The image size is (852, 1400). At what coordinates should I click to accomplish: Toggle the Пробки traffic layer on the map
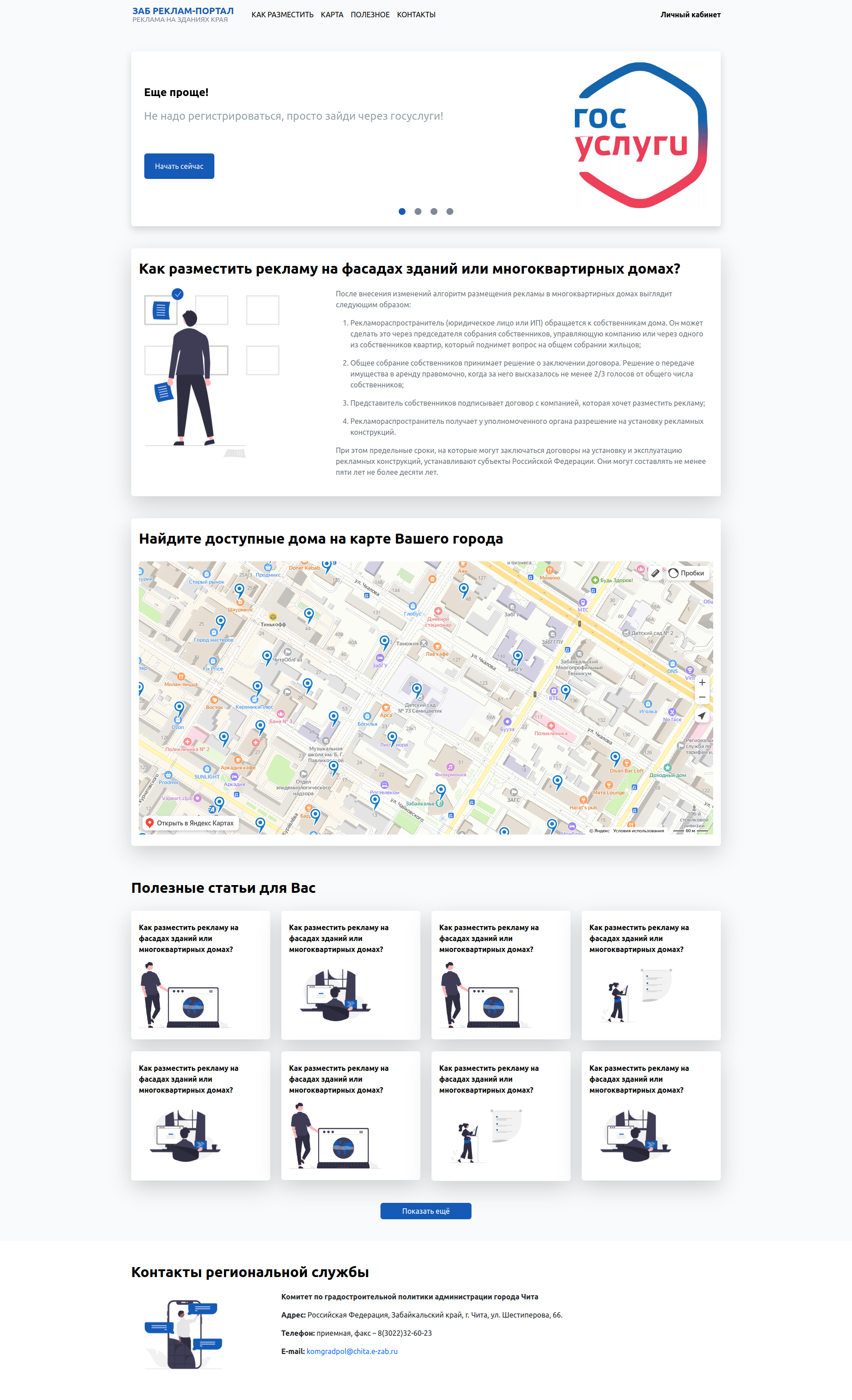point(687,573)
